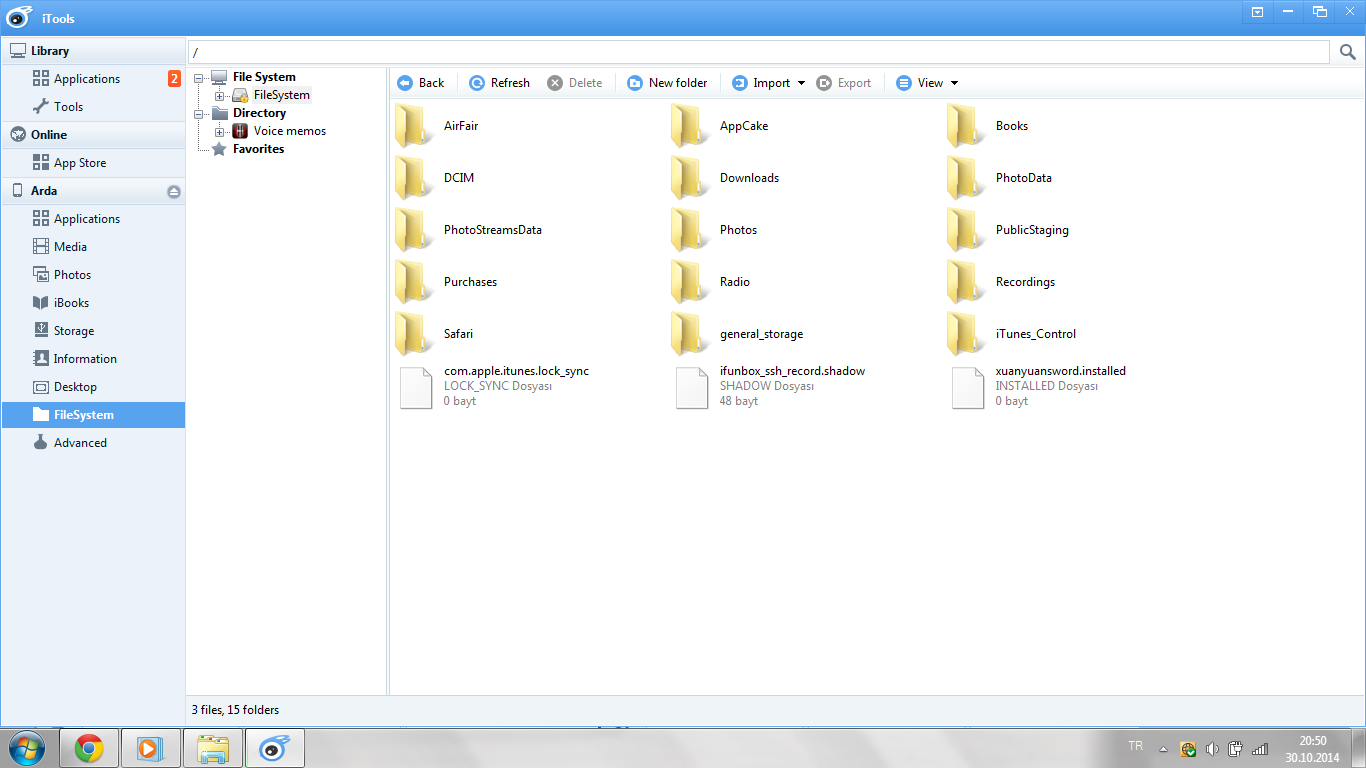Image resolution: width=1366 pixels, height=768 pixels.
Task: Select the com.apple.itunes.lock_sync file
Action: (x=494, y=386)
